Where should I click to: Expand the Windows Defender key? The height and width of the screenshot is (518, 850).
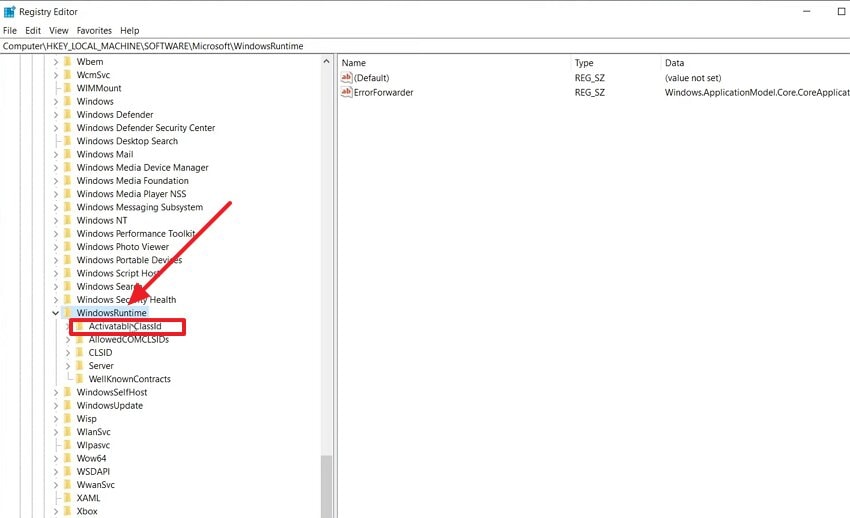(x=56, y=114)
